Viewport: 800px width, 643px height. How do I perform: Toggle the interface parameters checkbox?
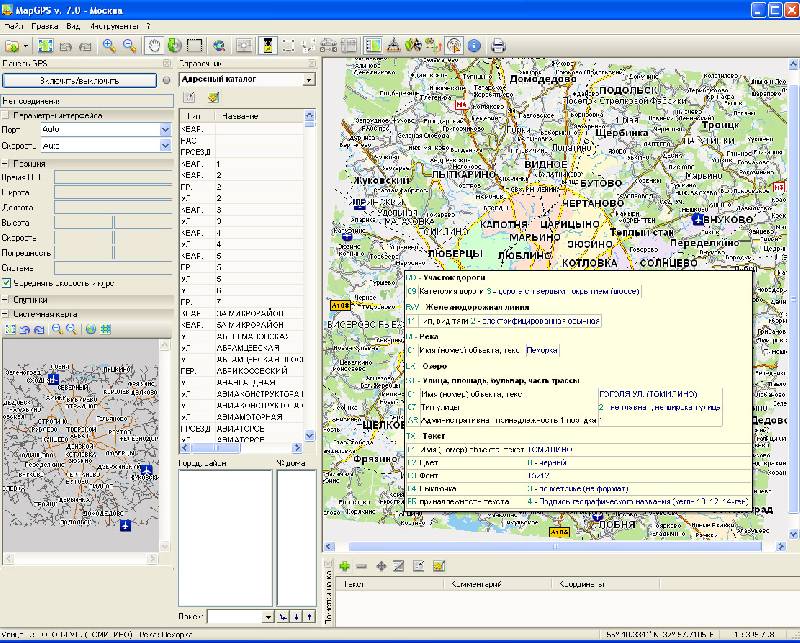coord(6,115)
